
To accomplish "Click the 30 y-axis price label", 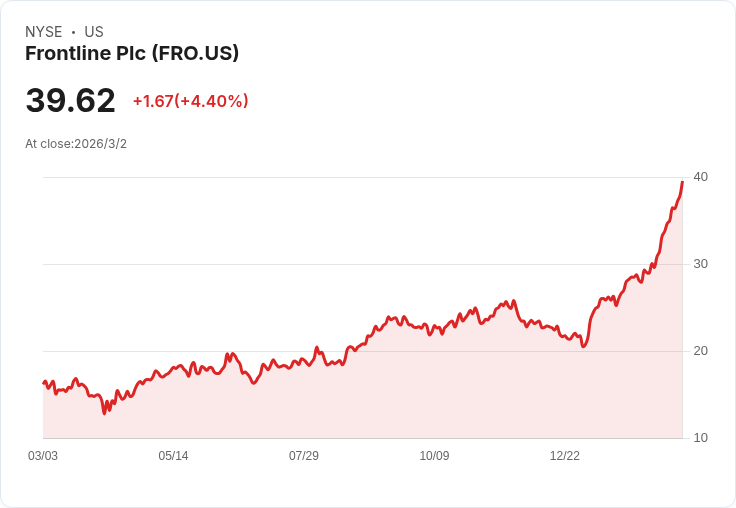I will pos(700,264).
